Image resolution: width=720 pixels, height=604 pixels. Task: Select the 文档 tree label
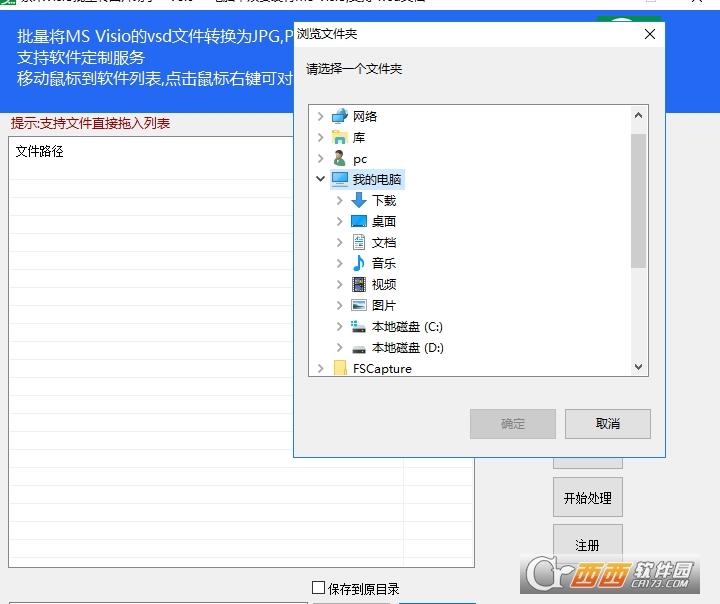point(384,243)
